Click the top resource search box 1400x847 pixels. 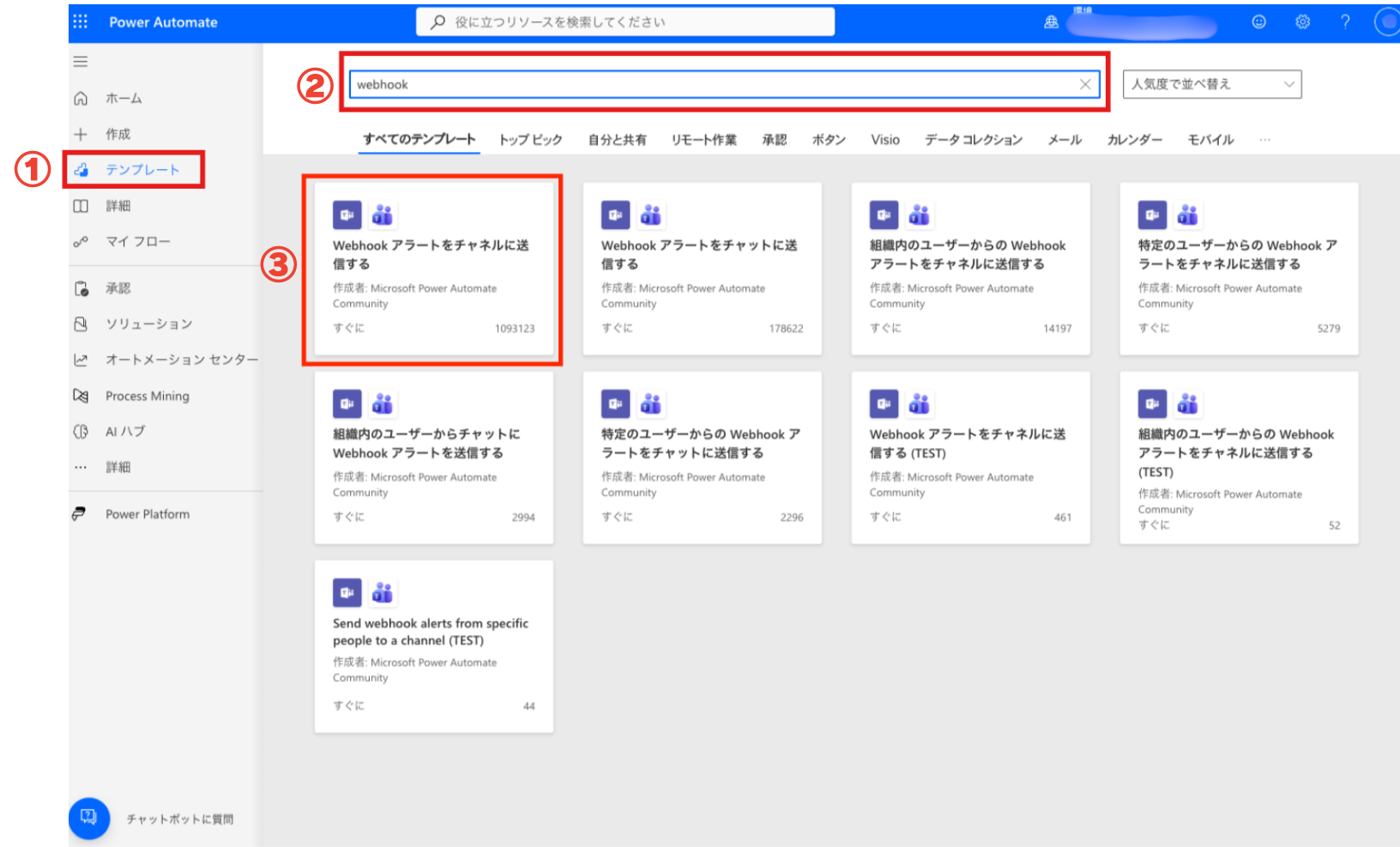click(625, 22)
